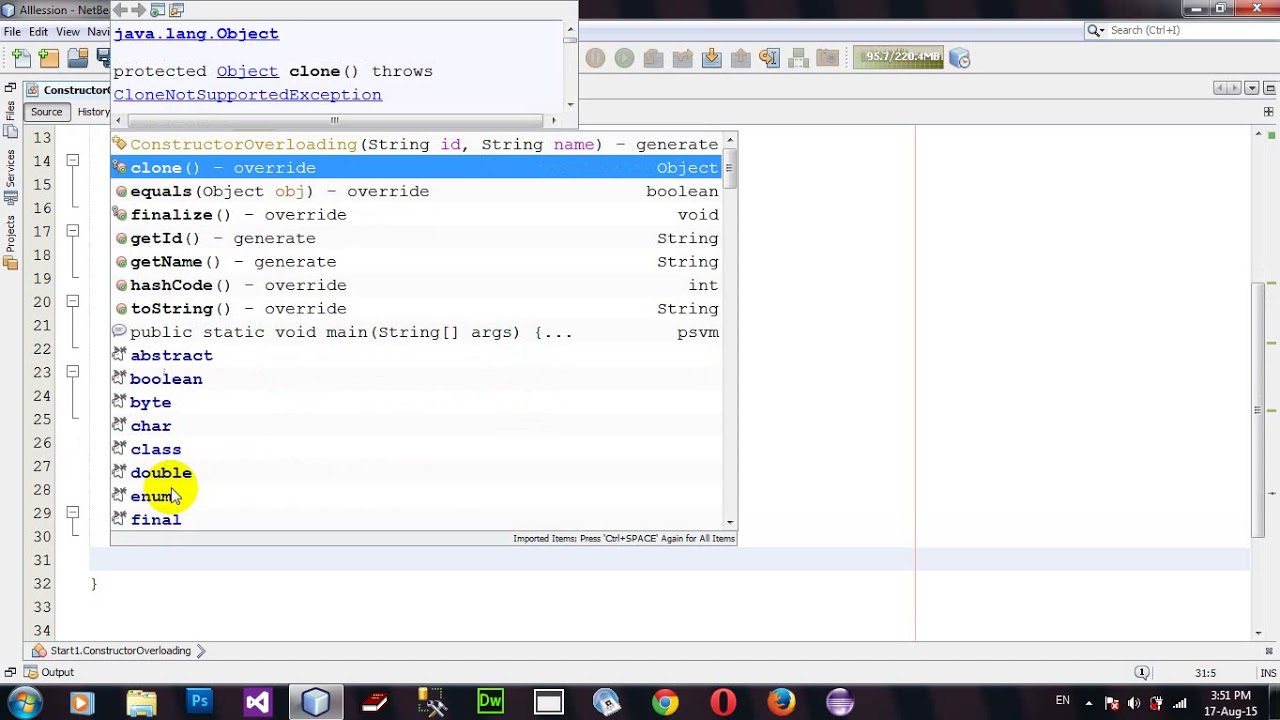This screenshot has height=720, width=1280.
Task: Click the Open Project toolbar icon
Action: [77, 58]
